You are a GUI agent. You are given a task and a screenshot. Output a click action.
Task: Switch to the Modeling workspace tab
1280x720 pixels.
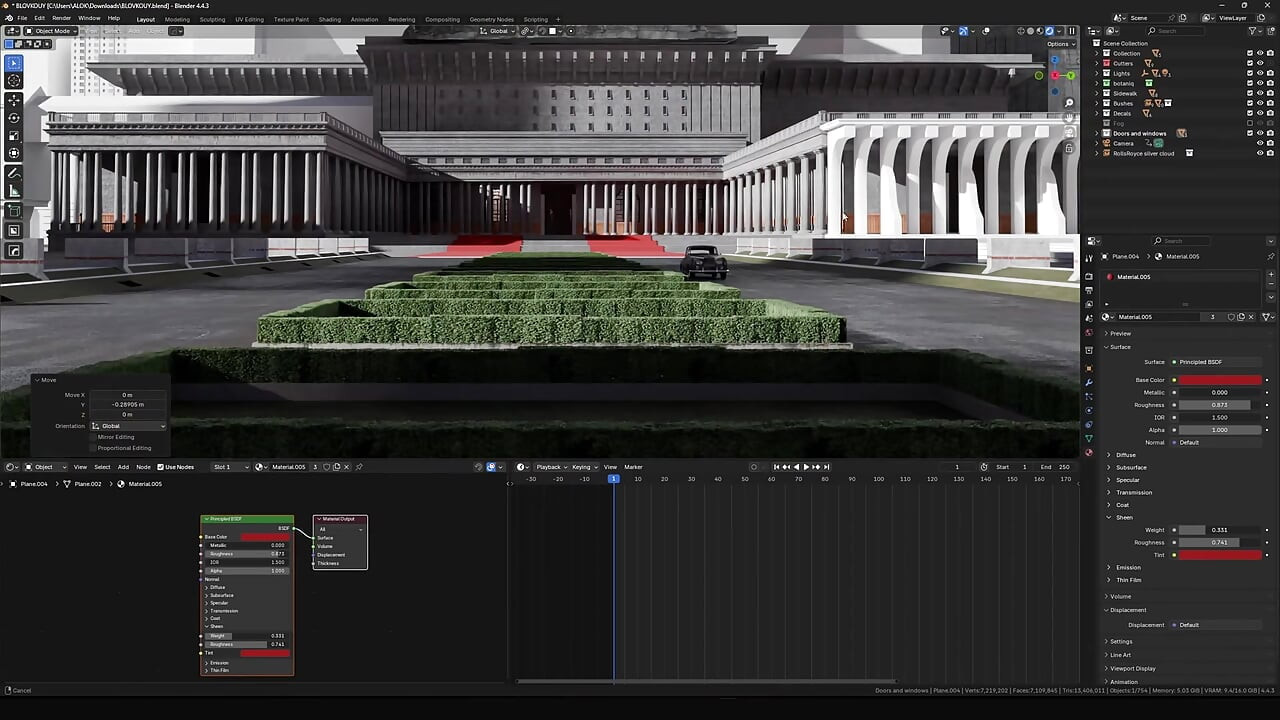pos(177,19)
